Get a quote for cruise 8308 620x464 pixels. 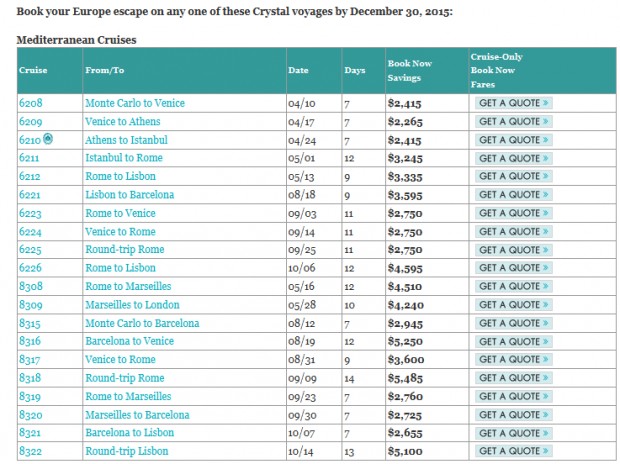[513, 286]
